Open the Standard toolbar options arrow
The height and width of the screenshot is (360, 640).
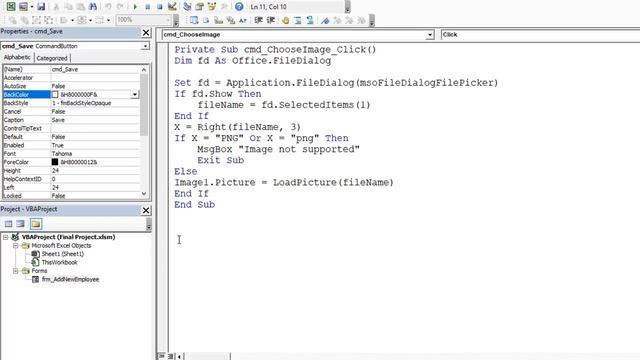click(x=347, y=7)
